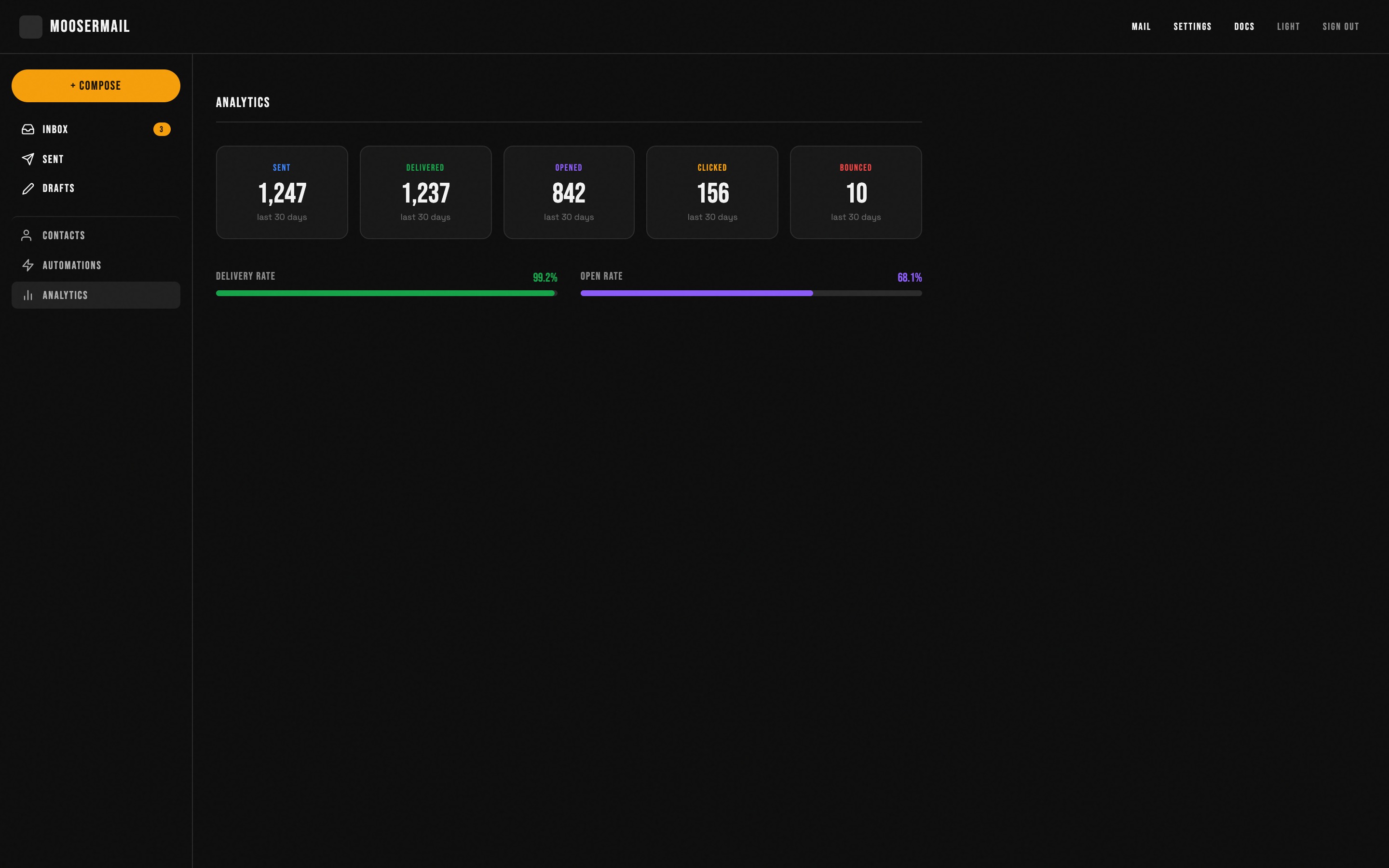Toggle Light theme in header
Screen dimensions: 1389x868
click(x=1288, y=27)
